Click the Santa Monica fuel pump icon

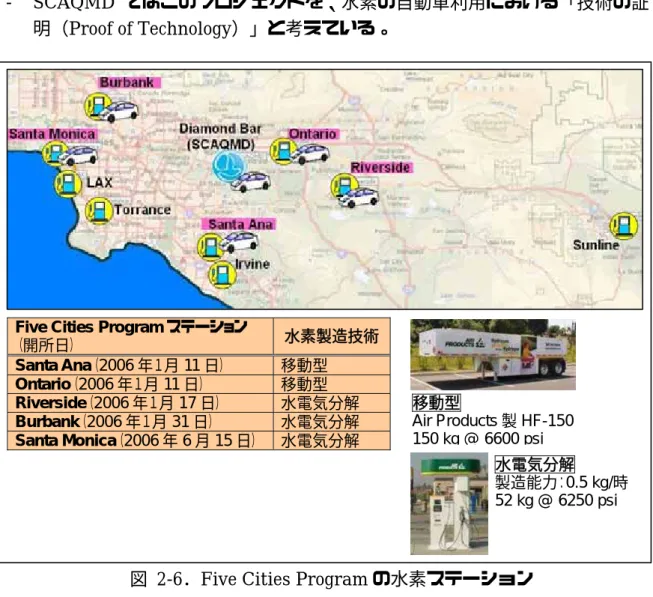(54, 153)
